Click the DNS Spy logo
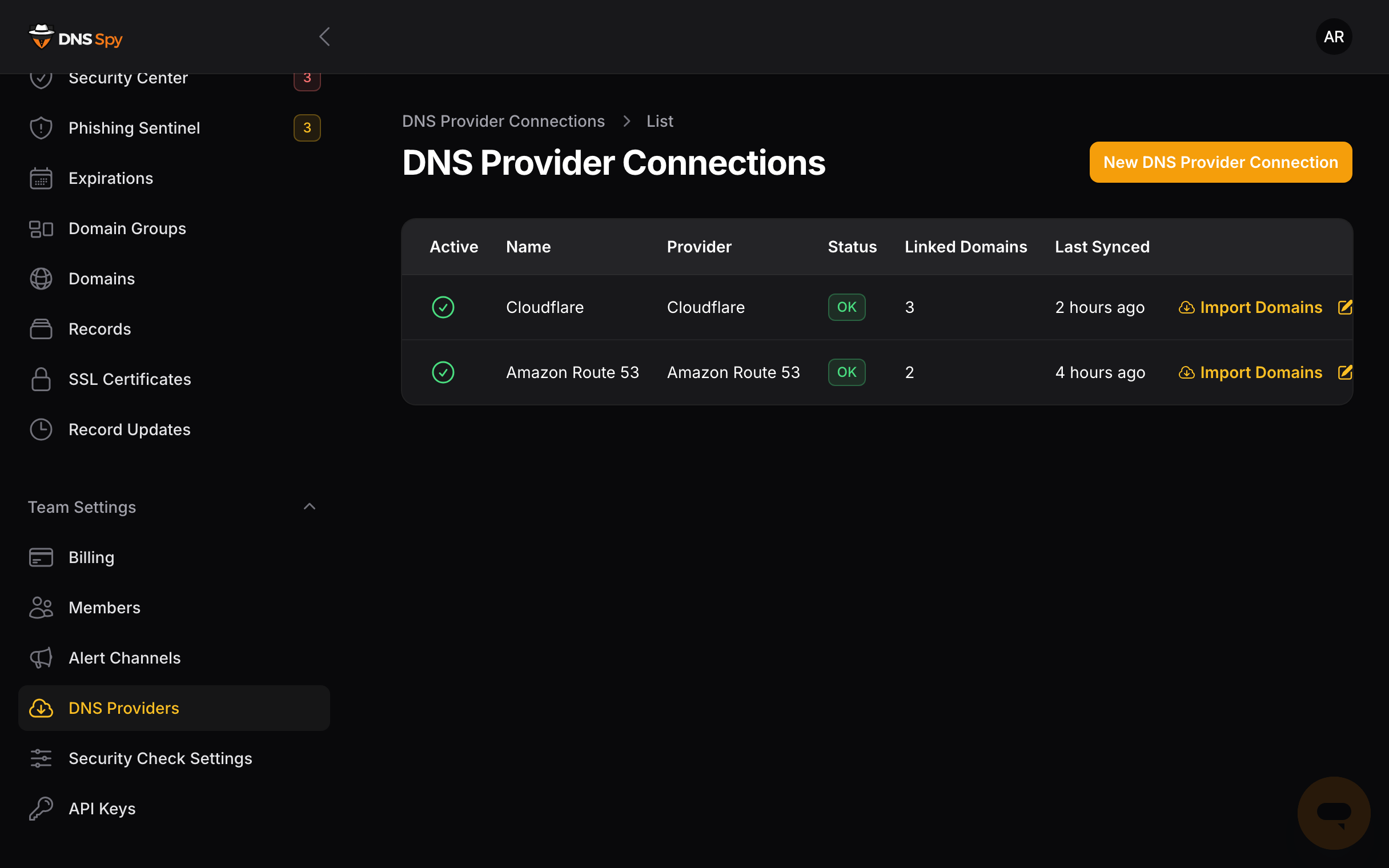The width and height of the screenshot is (1389, 868). coord(75,37)
